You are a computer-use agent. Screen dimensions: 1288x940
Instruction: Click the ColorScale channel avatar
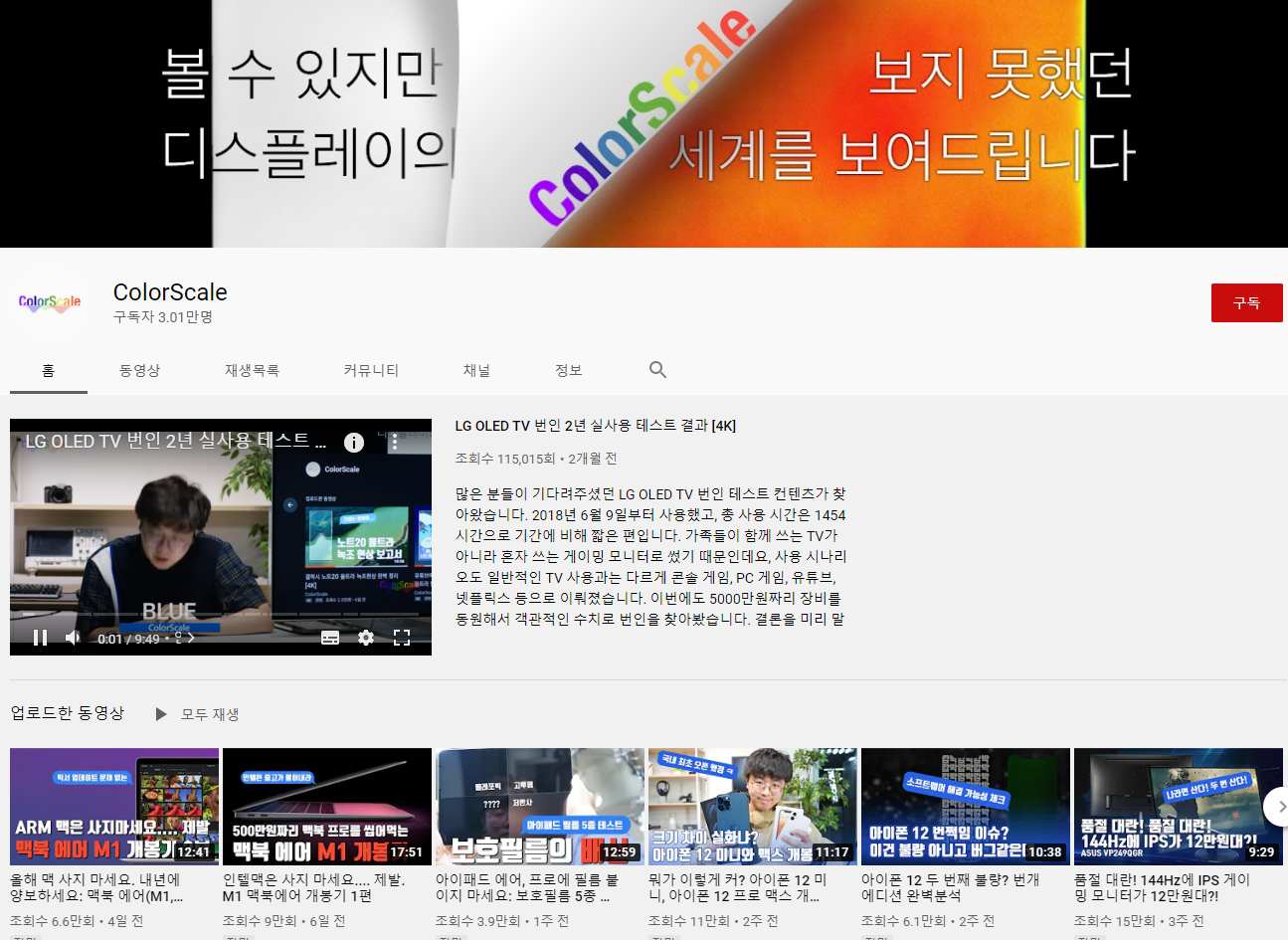[x=50, y=302]
